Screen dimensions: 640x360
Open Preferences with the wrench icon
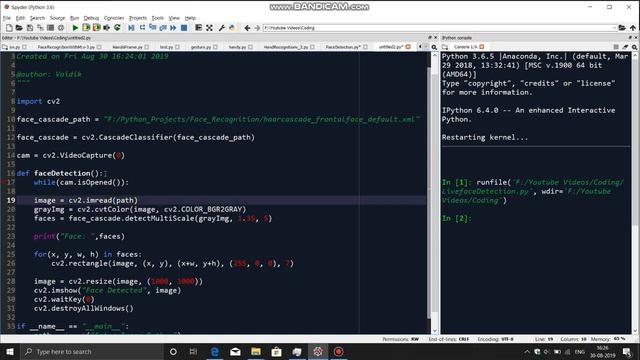pyautogui.click(x=222, y=28)
